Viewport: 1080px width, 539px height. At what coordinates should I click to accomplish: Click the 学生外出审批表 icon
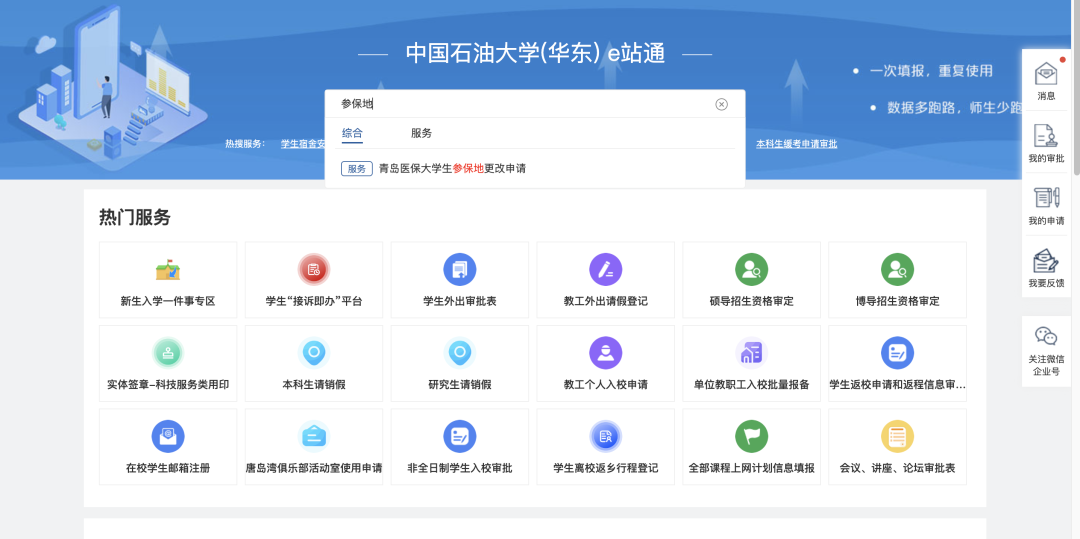(x=460, y=269)
